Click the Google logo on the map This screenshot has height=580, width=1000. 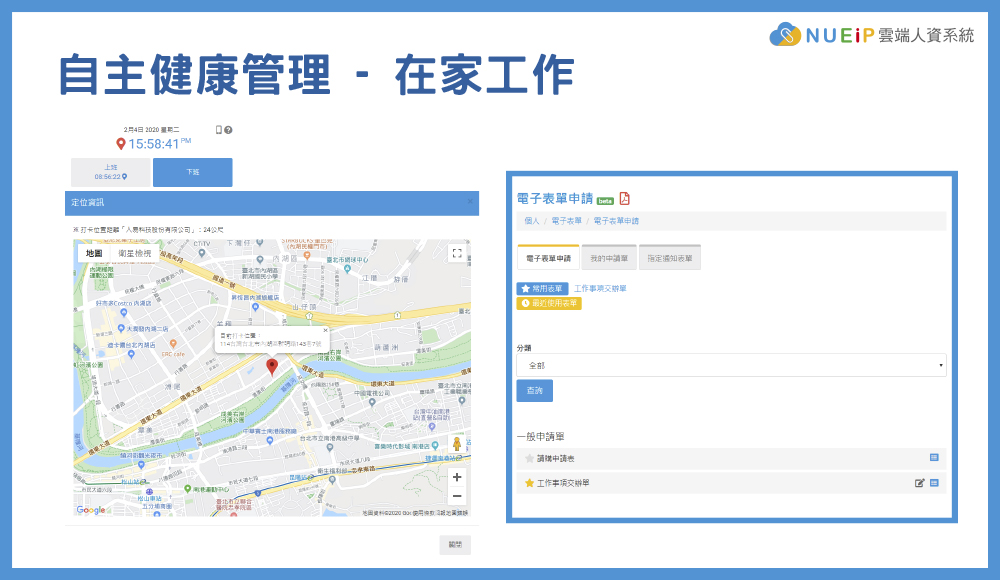pyautogui.click(x=91, y=510)
